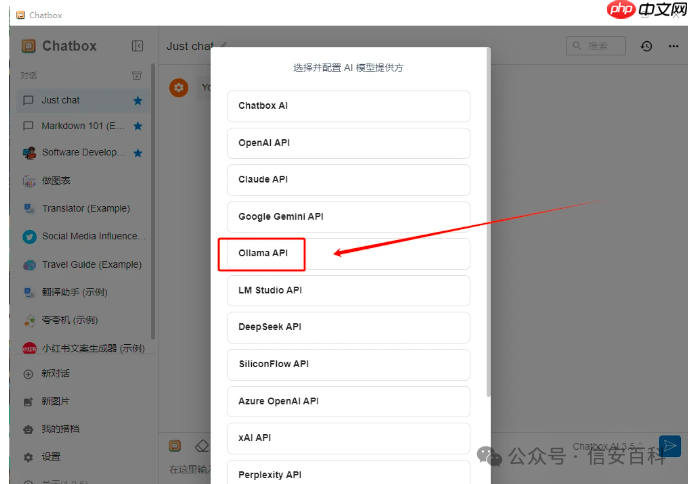Click the archive conversations icon beside 对话
This screenshot has height=484, width=688.
137,75
